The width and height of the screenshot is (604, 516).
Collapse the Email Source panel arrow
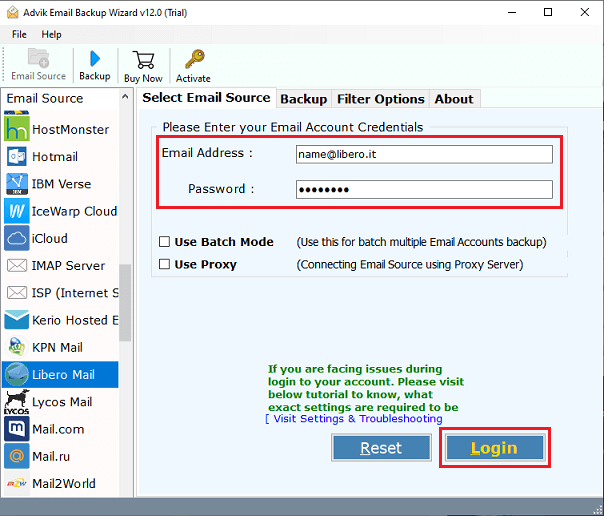[125, 97]
